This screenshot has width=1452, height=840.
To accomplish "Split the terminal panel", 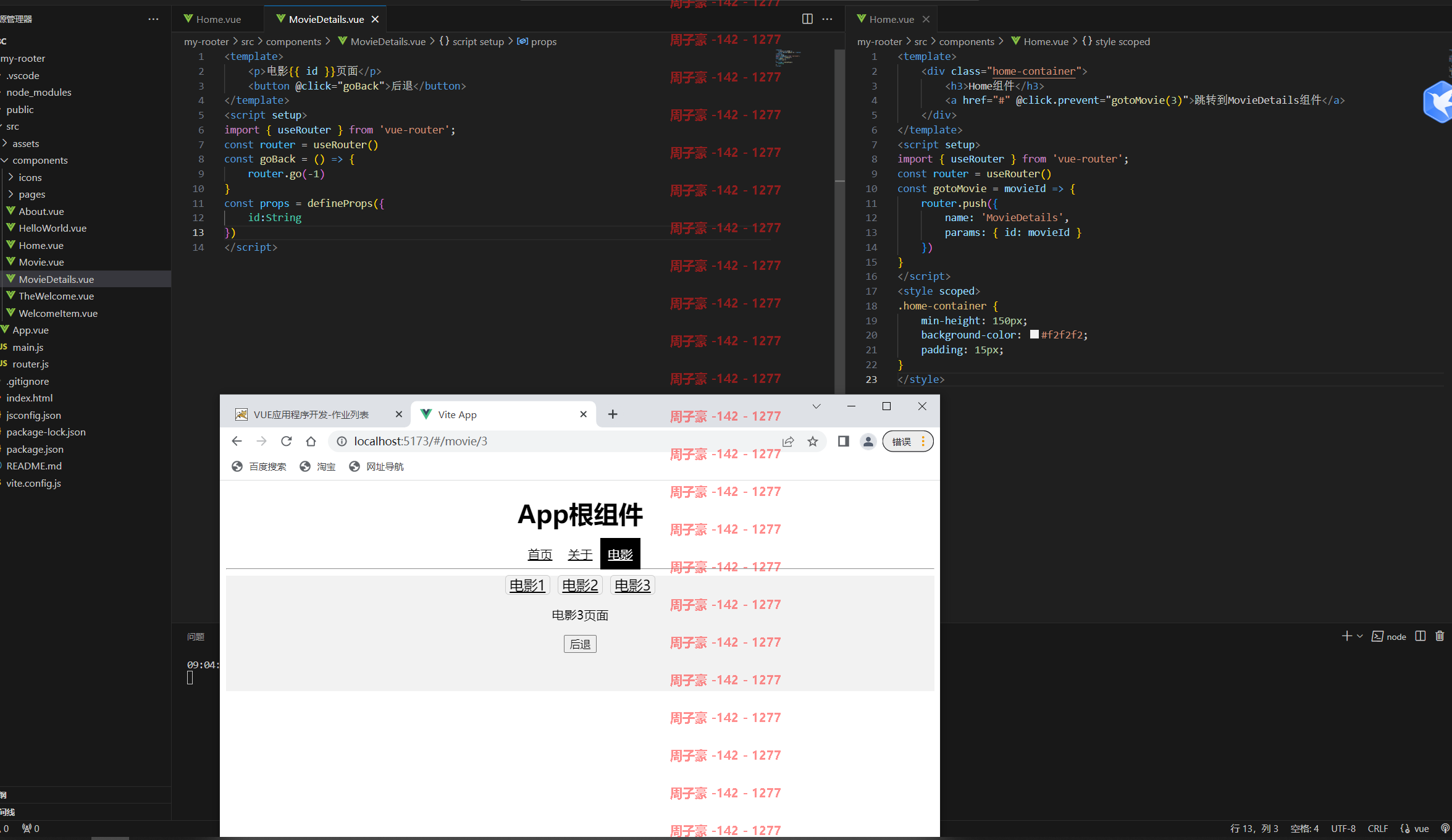I will pyautogui.click(x=1421, y=636).
